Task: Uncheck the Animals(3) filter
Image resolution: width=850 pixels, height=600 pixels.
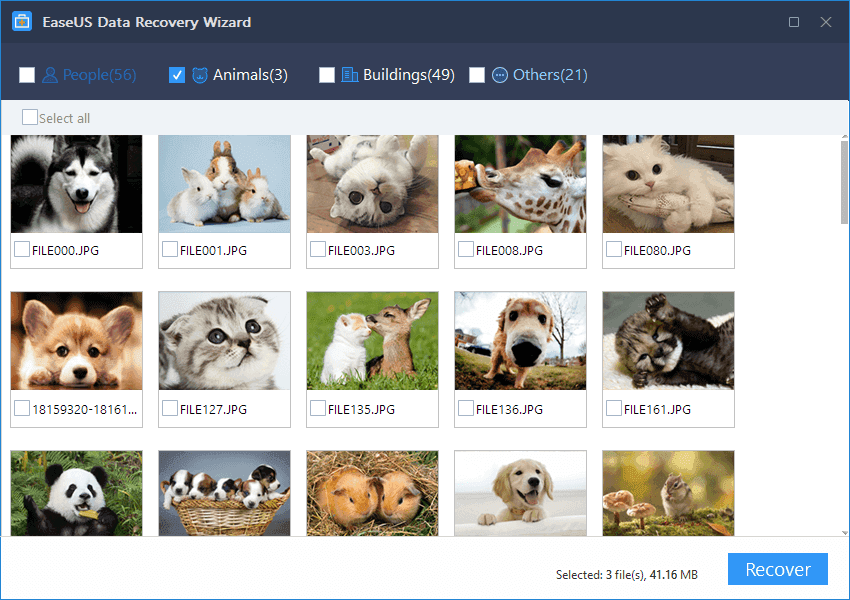Action: (x=177, y=74)
